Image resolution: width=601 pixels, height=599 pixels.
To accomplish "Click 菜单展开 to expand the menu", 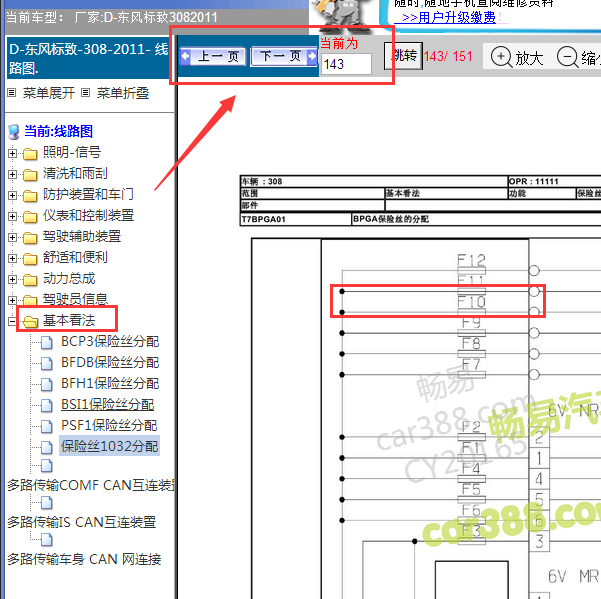I will 49,93.
